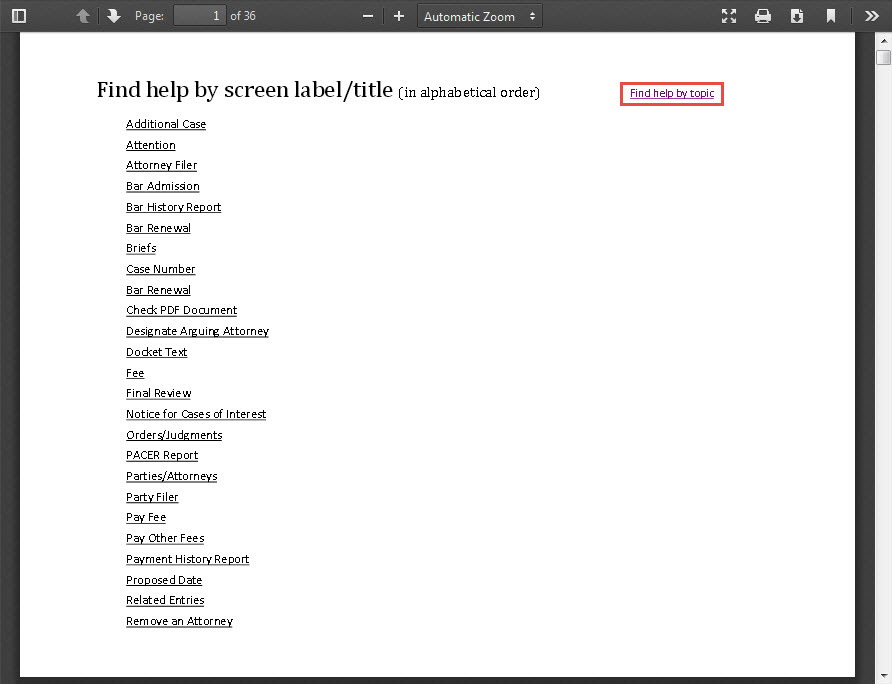The image size is (892, 684).
Task: Open the Additional Case link
Action: (x=166, y=124)
